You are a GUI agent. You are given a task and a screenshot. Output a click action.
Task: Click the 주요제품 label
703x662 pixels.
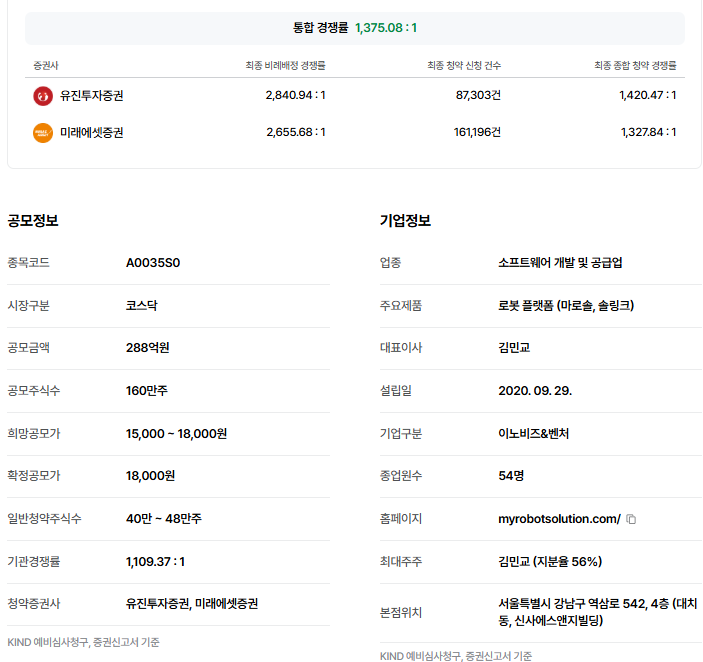[401, 306]
